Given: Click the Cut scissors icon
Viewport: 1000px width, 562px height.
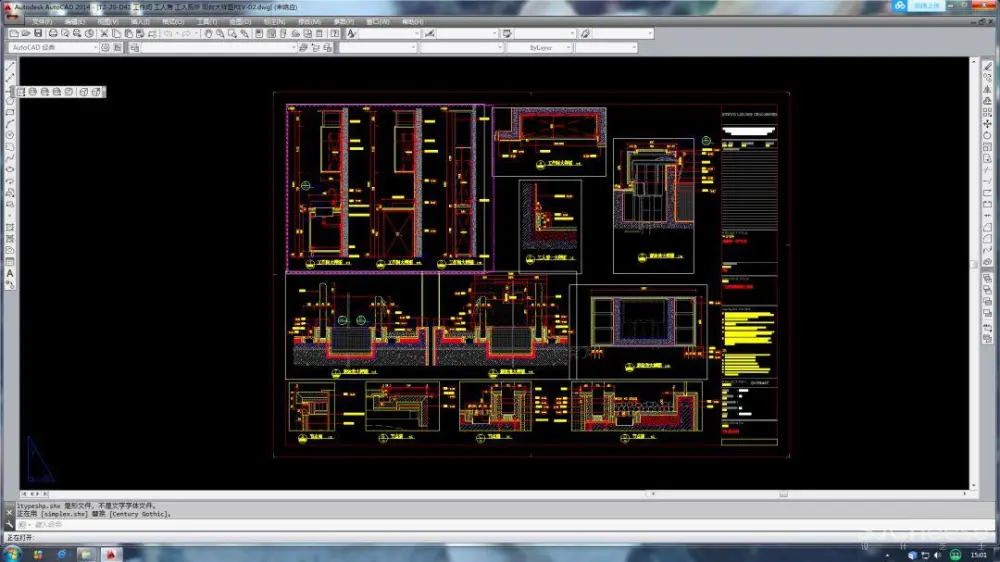Looking at the screenshot, I should click(x=104, y=33).
